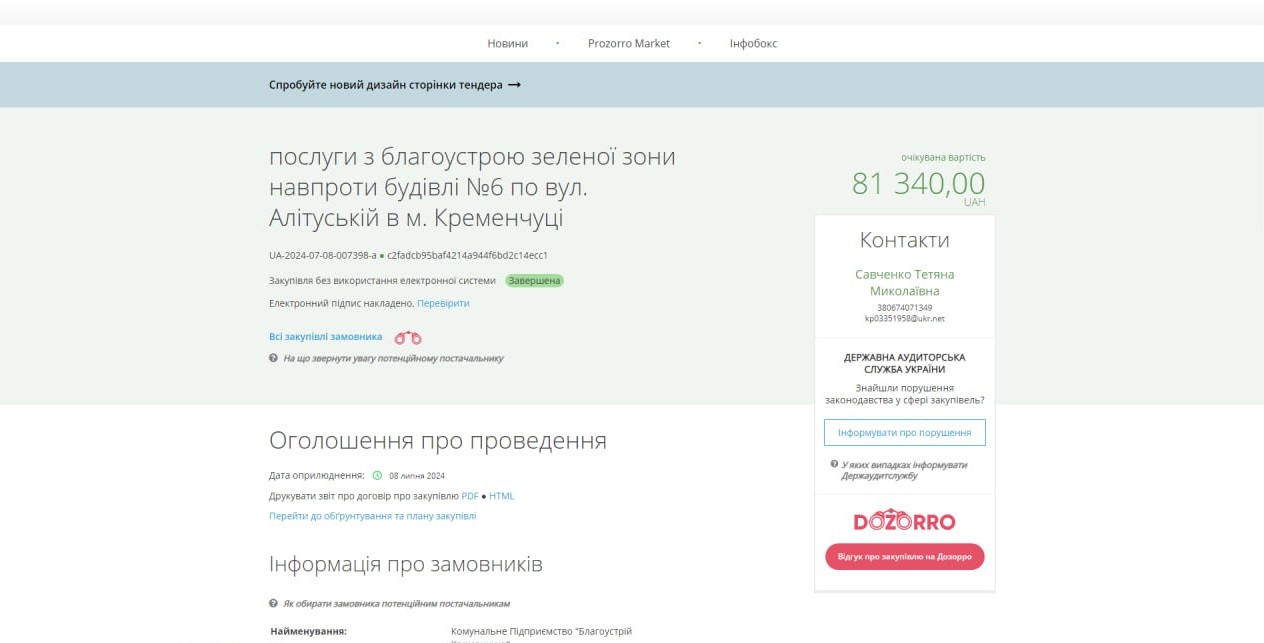The image size is (1264, 643).
Task: Click the DOZORRO logo
Action: [x=904, y=521]
